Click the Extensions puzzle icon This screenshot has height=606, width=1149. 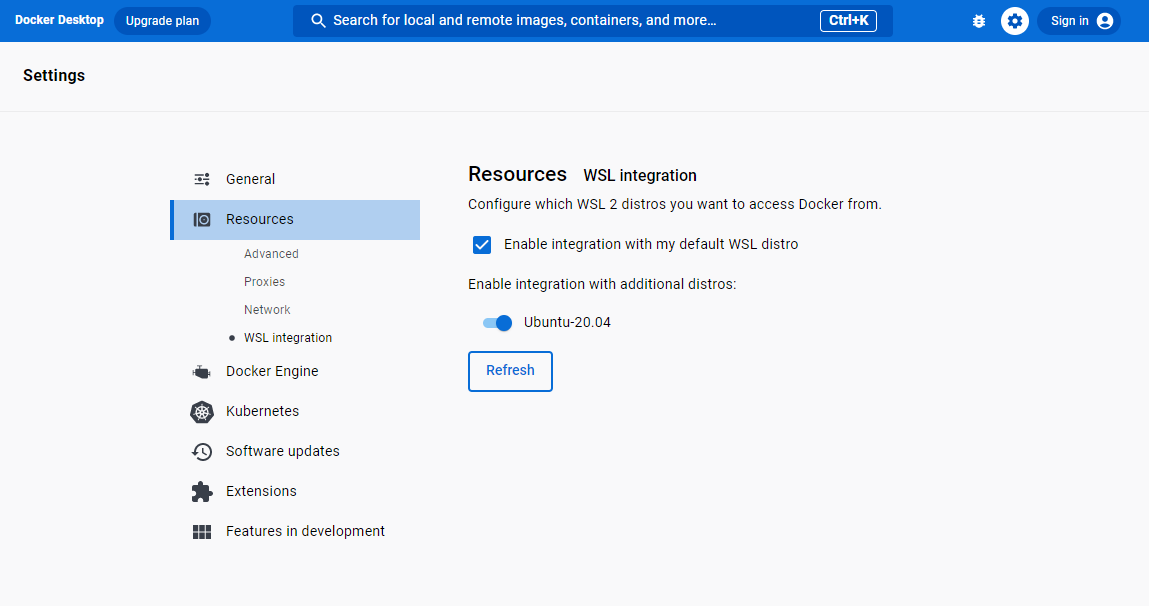coord(202,492)
